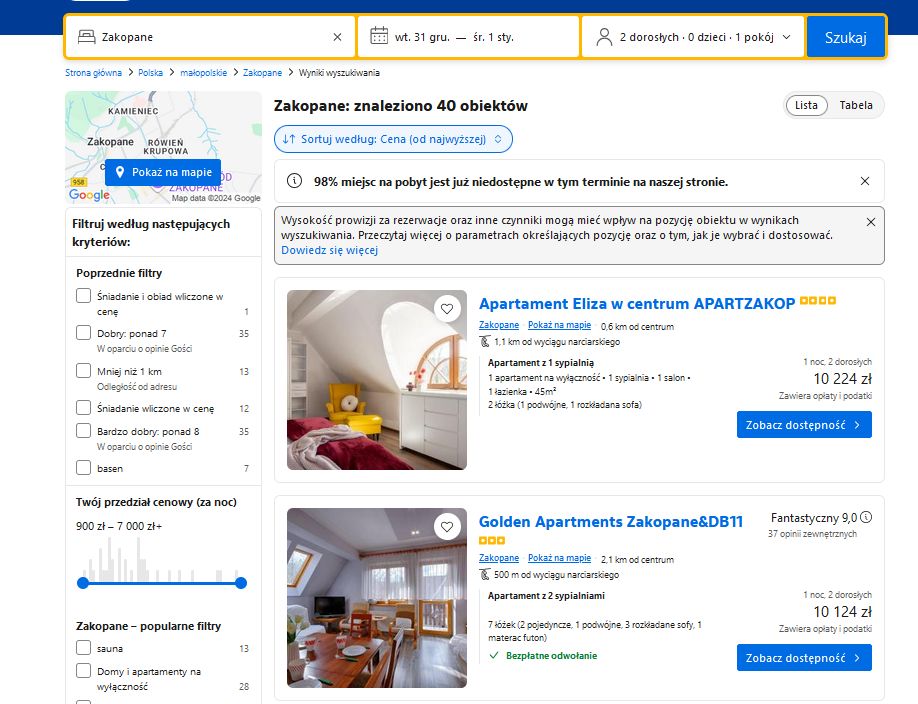Open Golden Apartments Zakopane&DB11 title
Screen dimensions: 918x704
pos(611,521)
